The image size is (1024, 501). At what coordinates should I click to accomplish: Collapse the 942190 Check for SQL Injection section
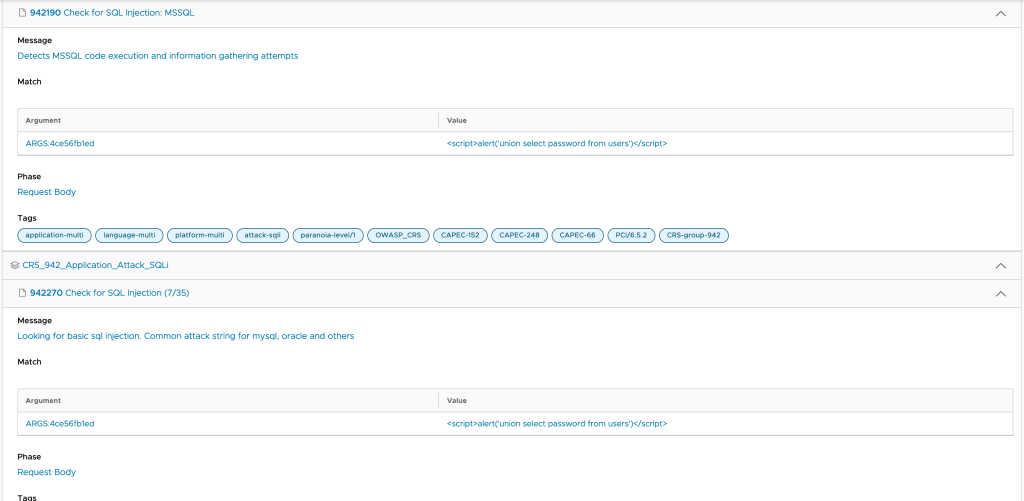(1000, 14)
